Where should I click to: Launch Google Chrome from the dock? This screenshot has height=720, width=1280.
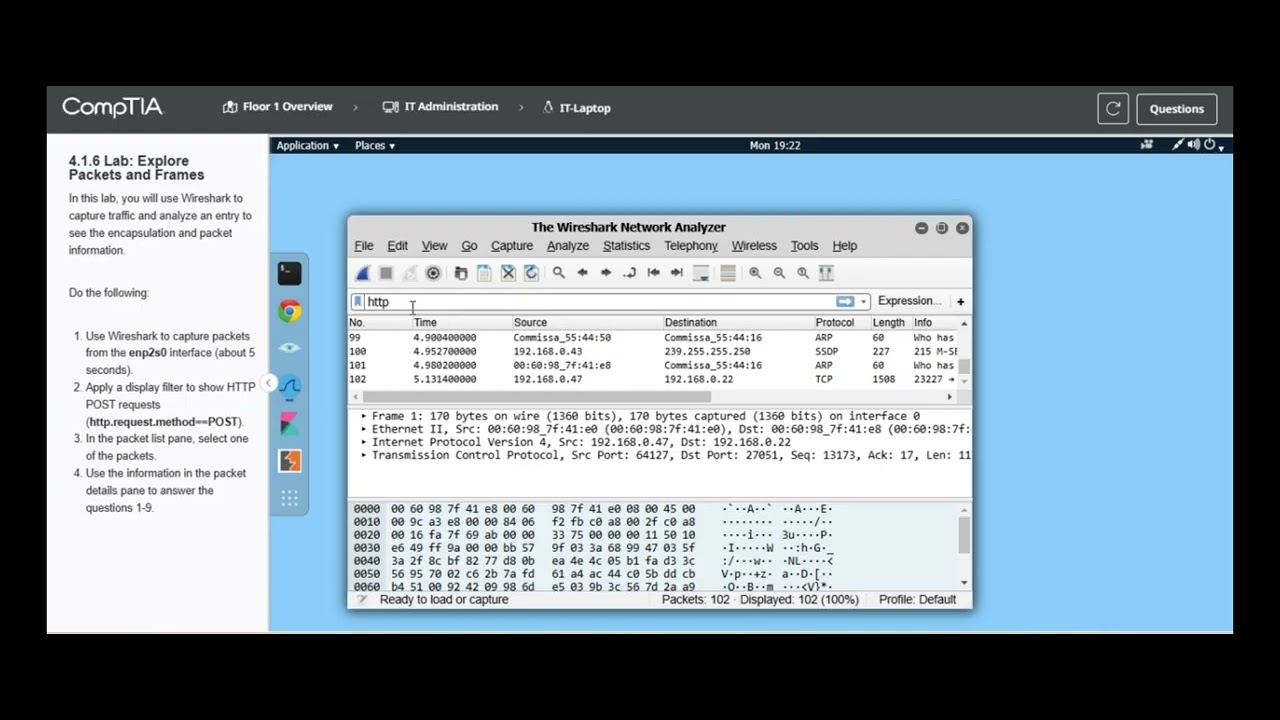[x=289, y=311]
